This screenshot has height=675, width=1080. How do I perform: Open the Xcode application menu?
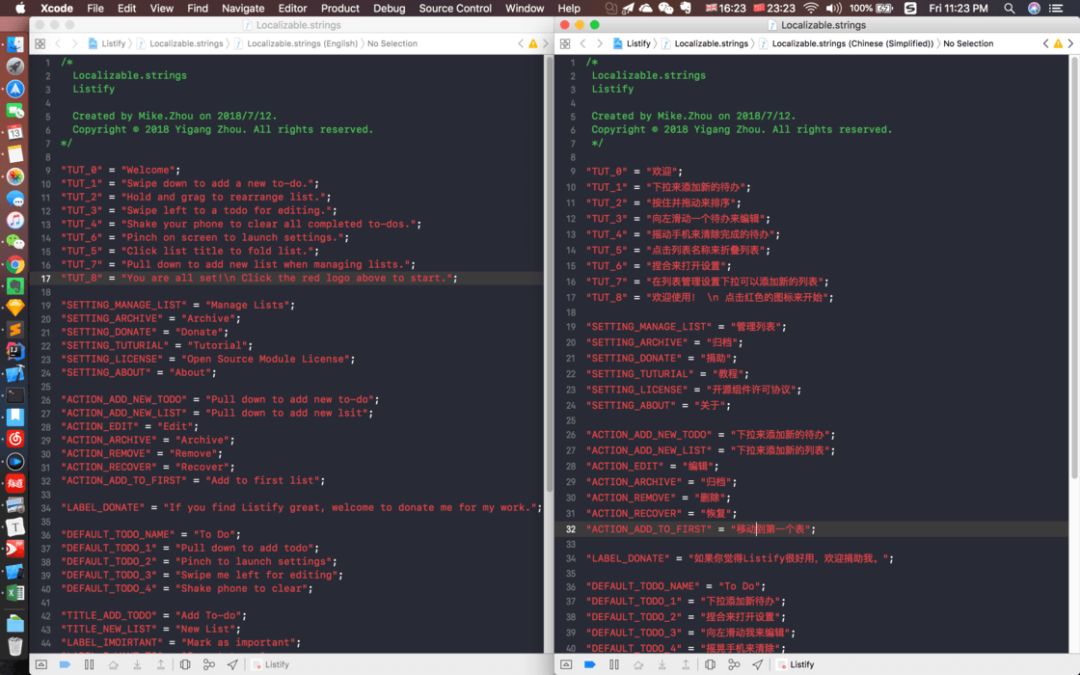click(56, 8)
